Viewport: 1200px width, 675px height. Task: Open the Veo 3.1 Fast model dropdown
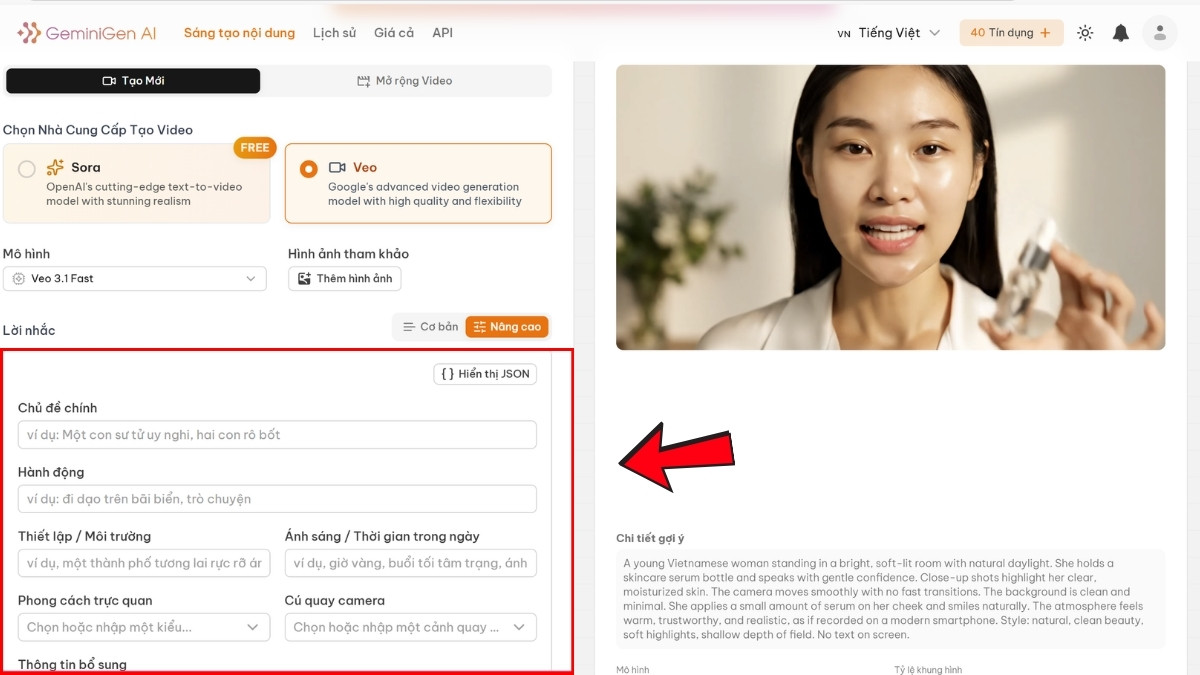(x=135, y=278)
